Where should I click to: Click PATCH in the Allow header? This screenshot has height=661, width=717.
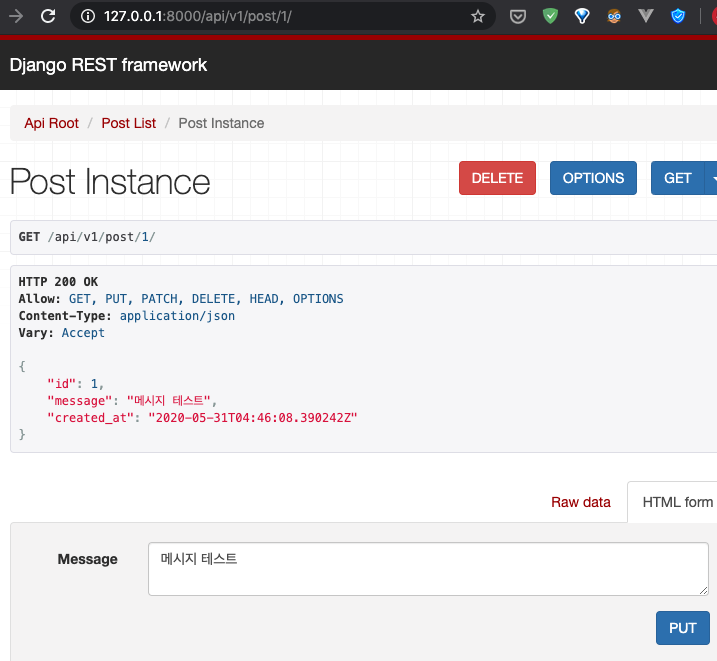(x=159, y=299)
